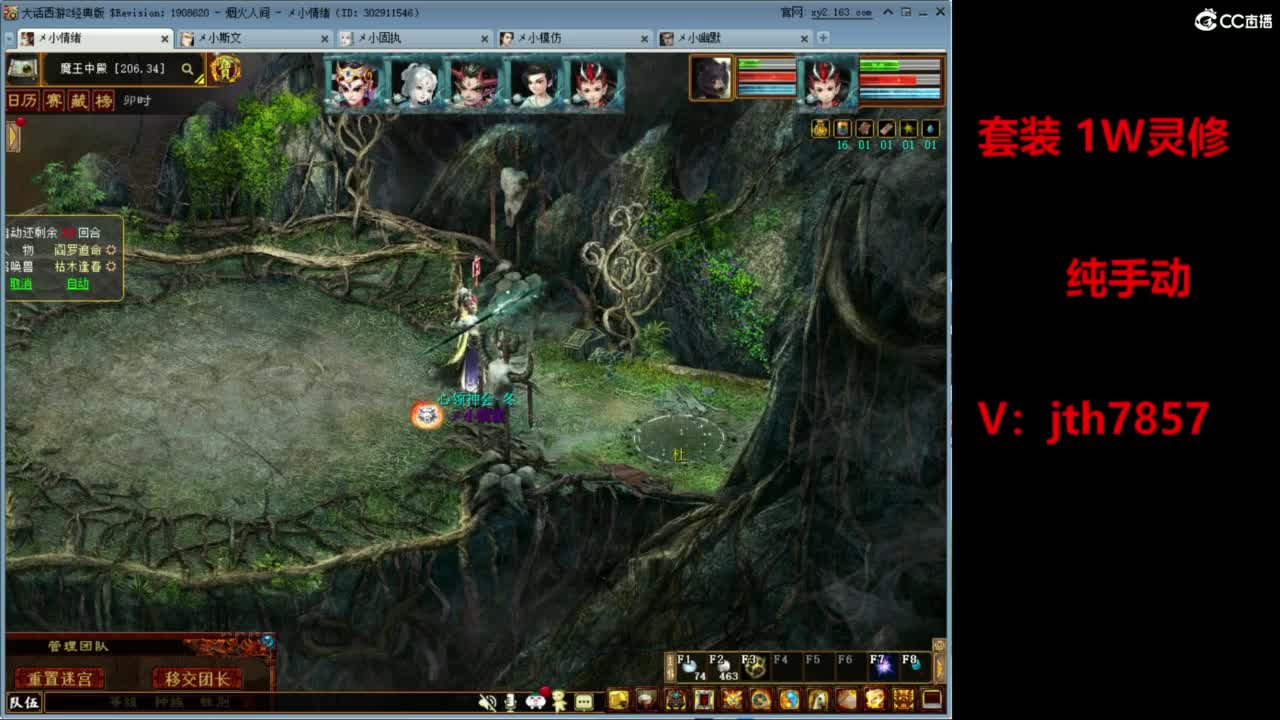
Task: Open the chat bubble icon
Action: coord(584,702)
